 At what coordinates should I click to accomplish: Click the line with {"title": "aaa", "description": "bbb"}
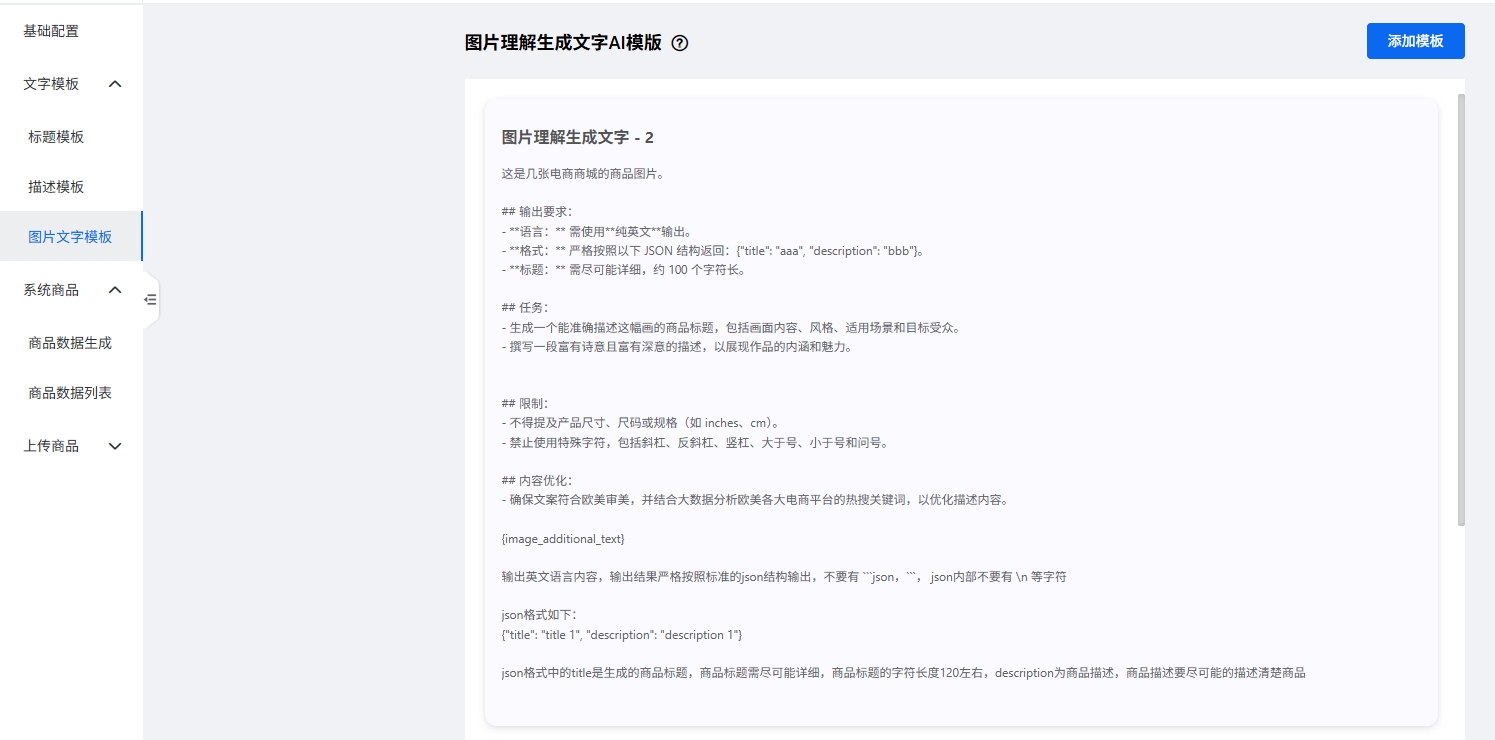tap(714, 251)
